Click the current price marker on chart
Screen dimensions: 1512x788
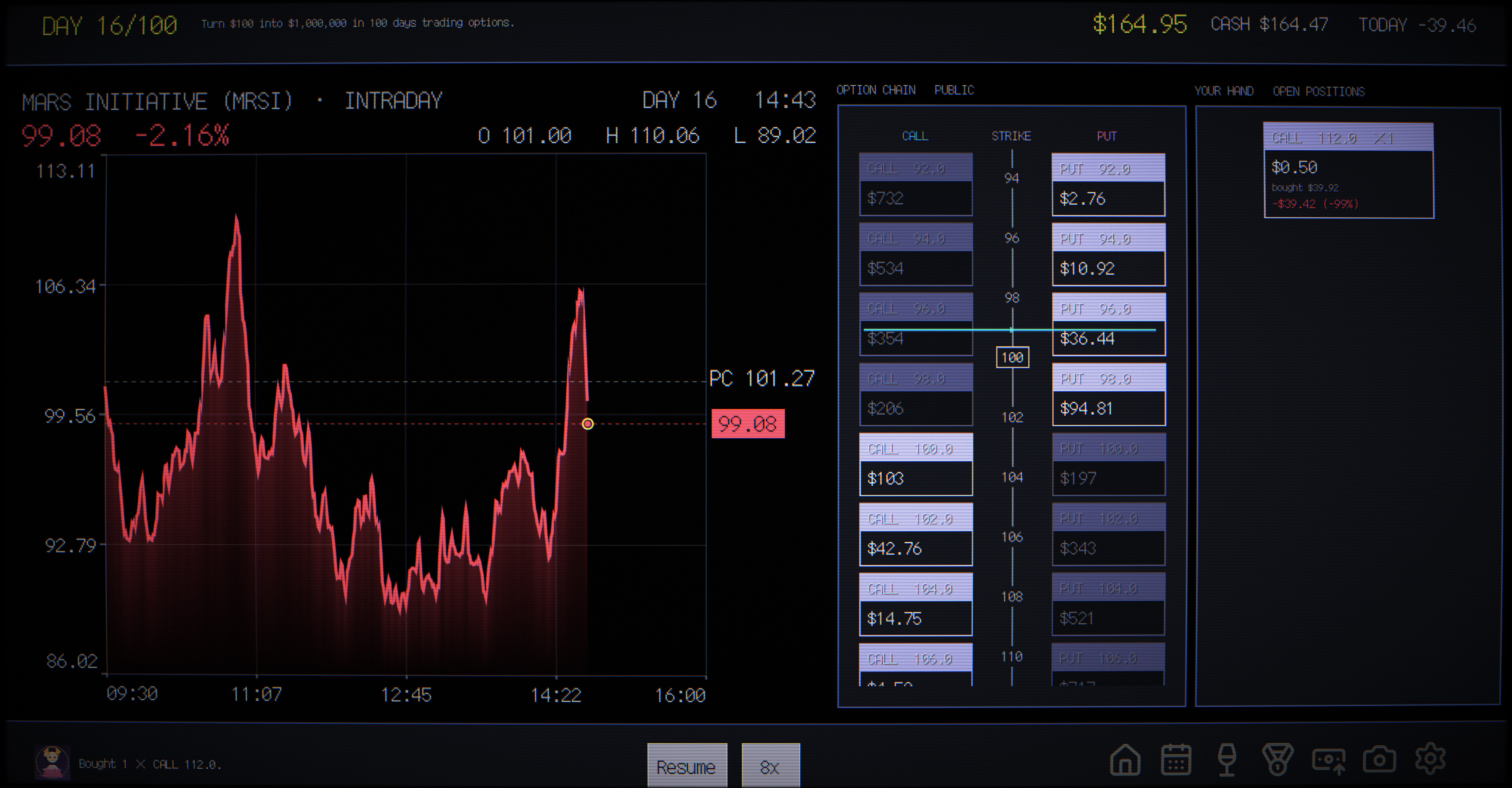pos(588,423)
